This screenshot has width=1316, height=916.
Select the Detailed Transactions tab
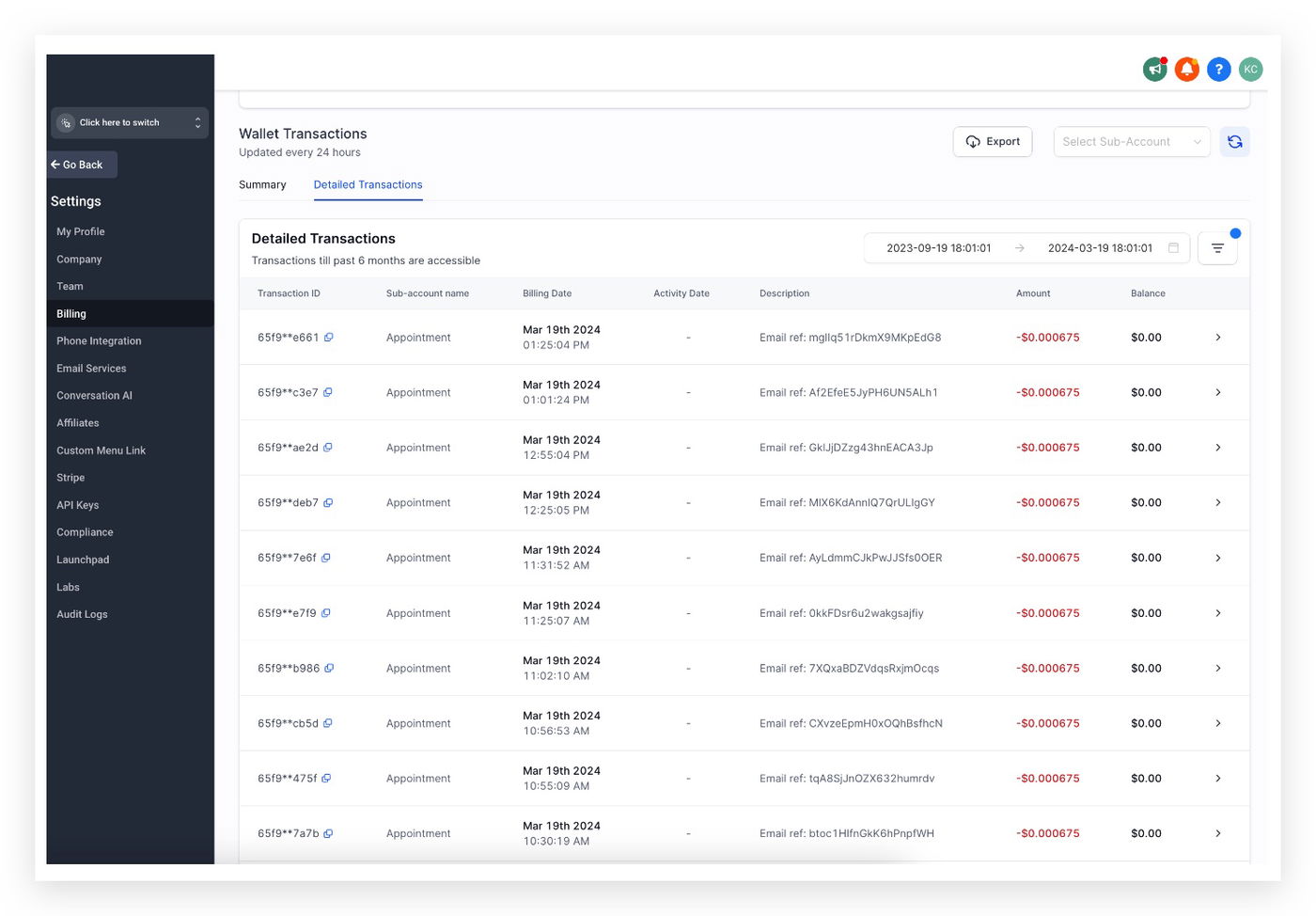368,185
